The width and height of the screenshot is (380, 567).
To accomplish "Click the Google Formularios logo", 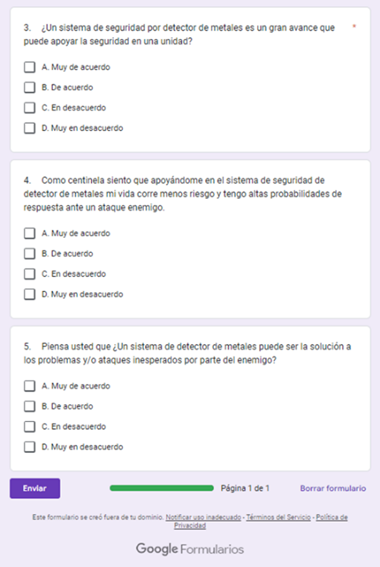I will pos(190,549).
